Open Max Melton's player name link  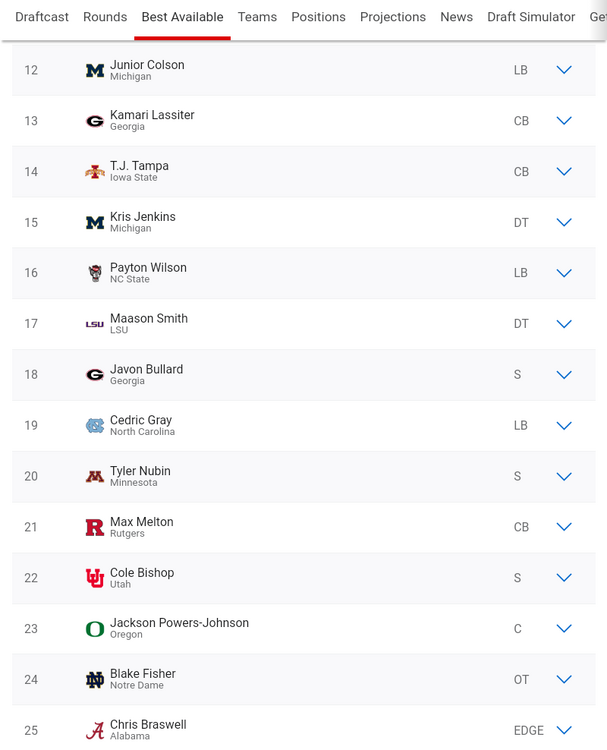pyautogui.click(x=139, y=522)
